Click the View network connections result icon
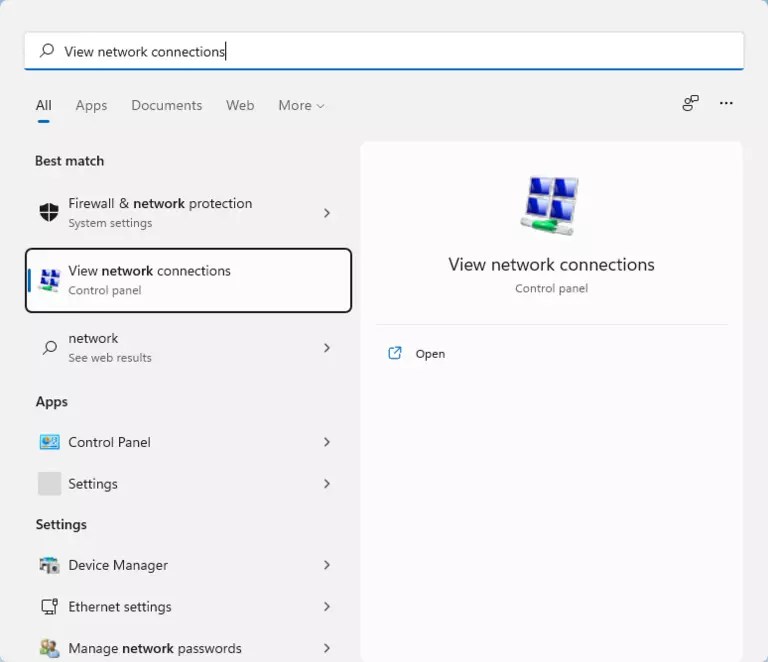The image size is (768, 662). click(49, 280)
